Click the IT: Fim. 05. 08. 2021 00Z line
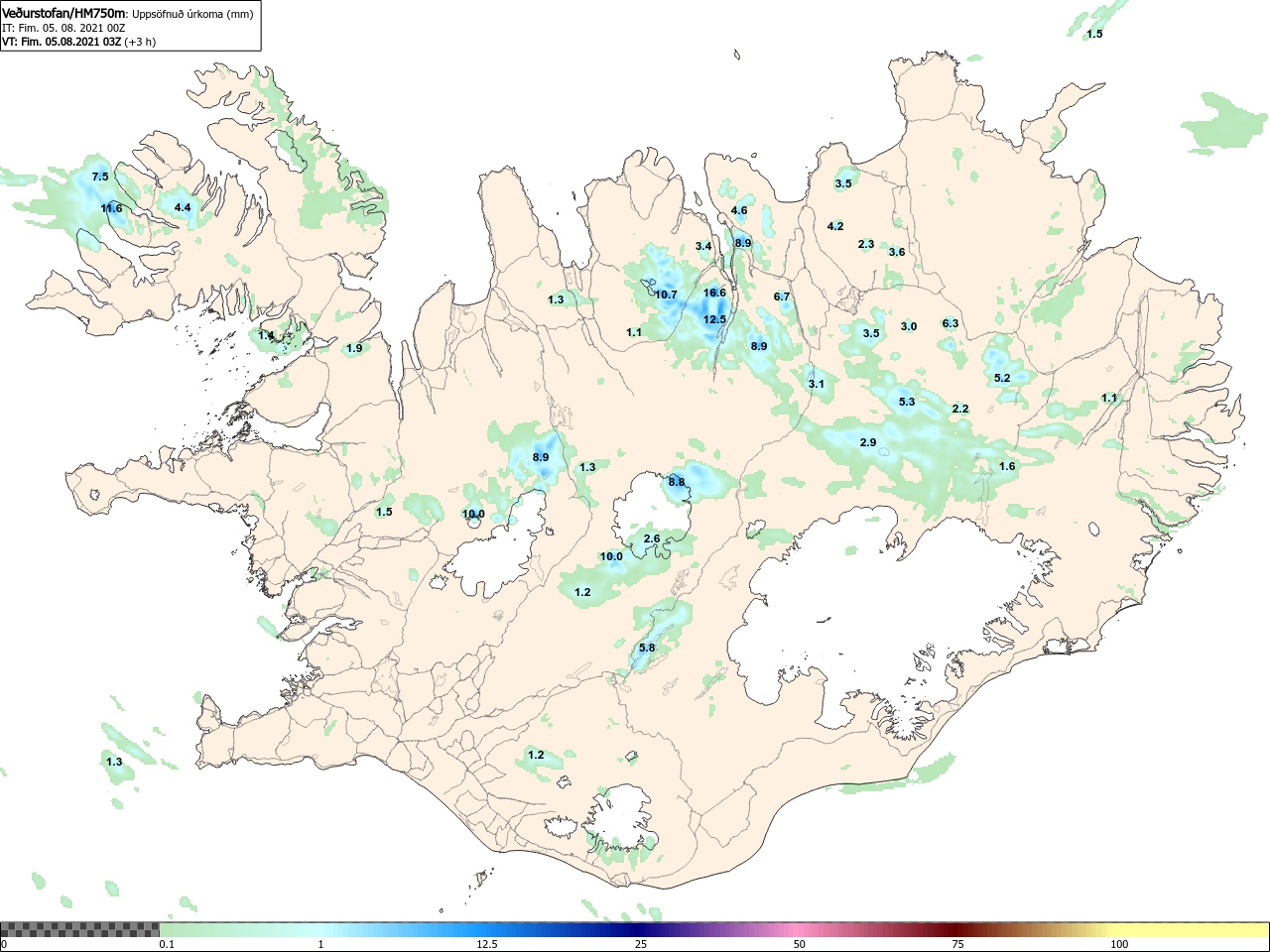 tap(63, 28)
